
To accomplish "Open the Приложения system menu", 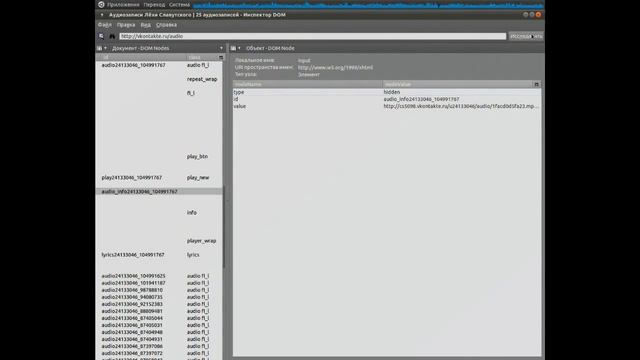I will click(x=123, y=4).
